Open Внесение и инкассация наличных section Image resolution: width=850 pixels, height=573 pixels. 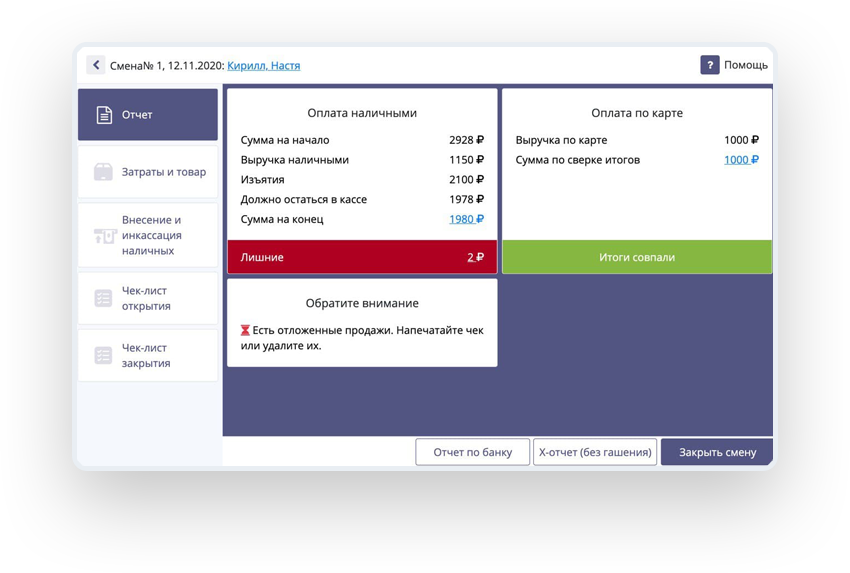point(148,235)
